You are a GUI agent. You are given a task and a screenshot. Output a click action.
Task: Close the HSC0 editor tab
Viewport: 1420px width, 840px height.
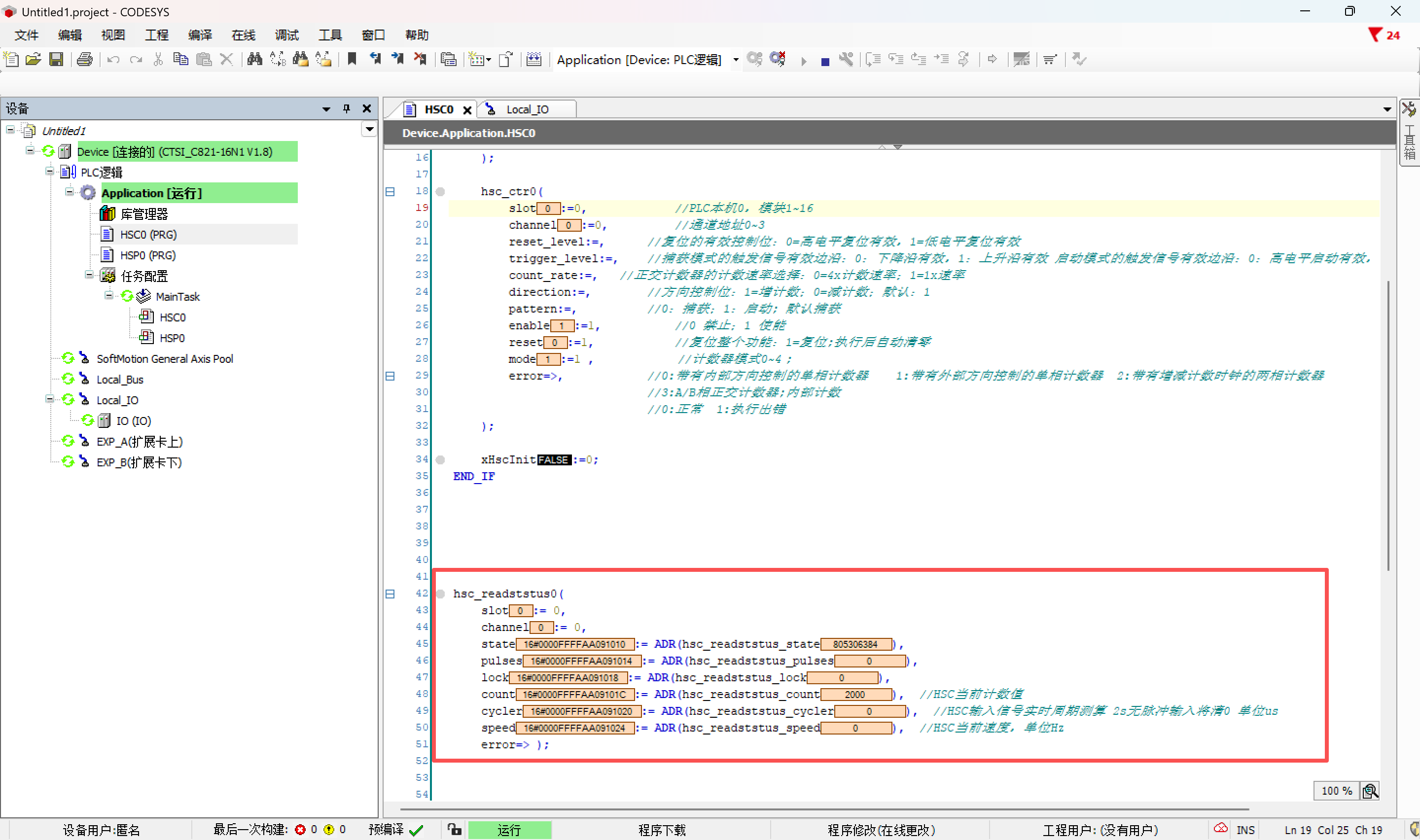(467, 110)
